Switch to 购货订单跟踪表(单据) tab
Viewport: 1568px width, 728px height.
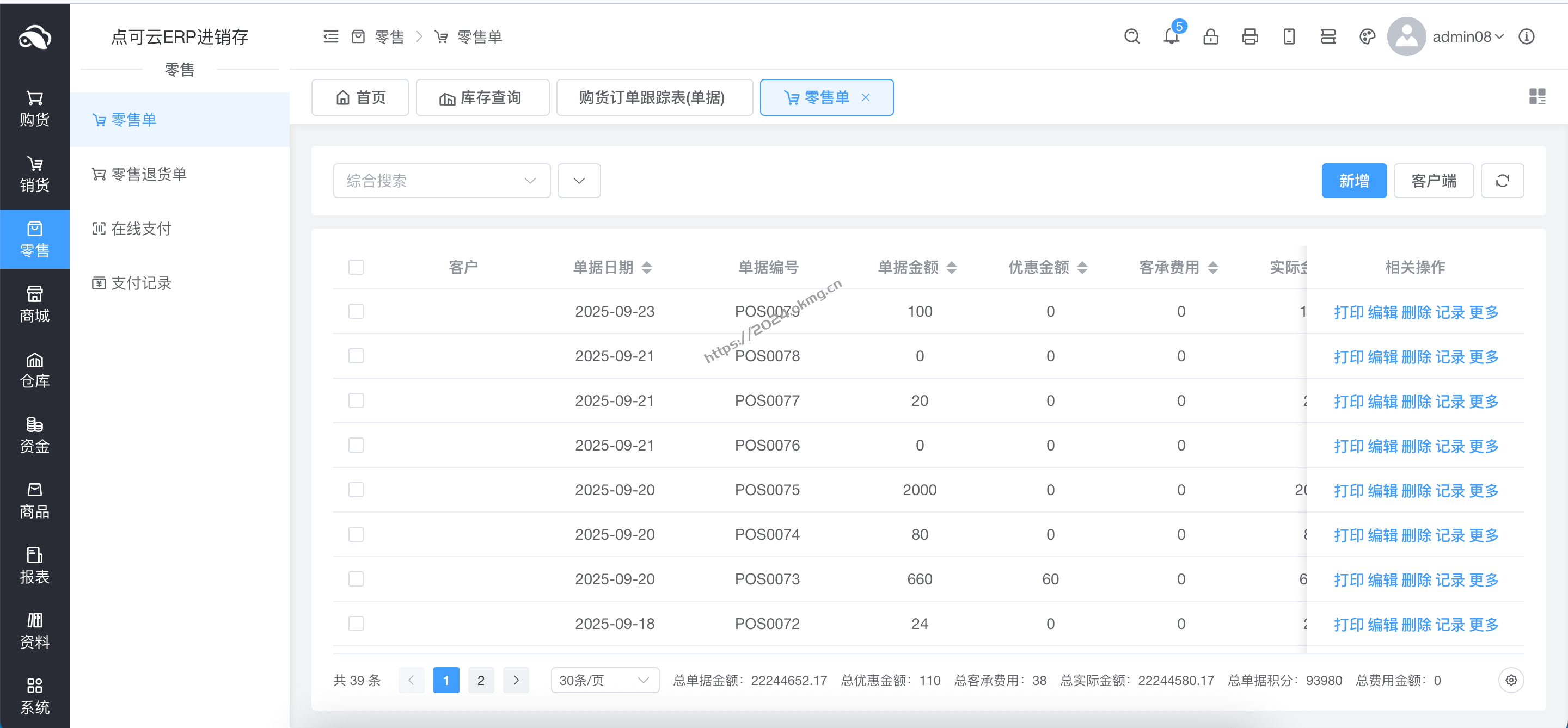[654, 97]
